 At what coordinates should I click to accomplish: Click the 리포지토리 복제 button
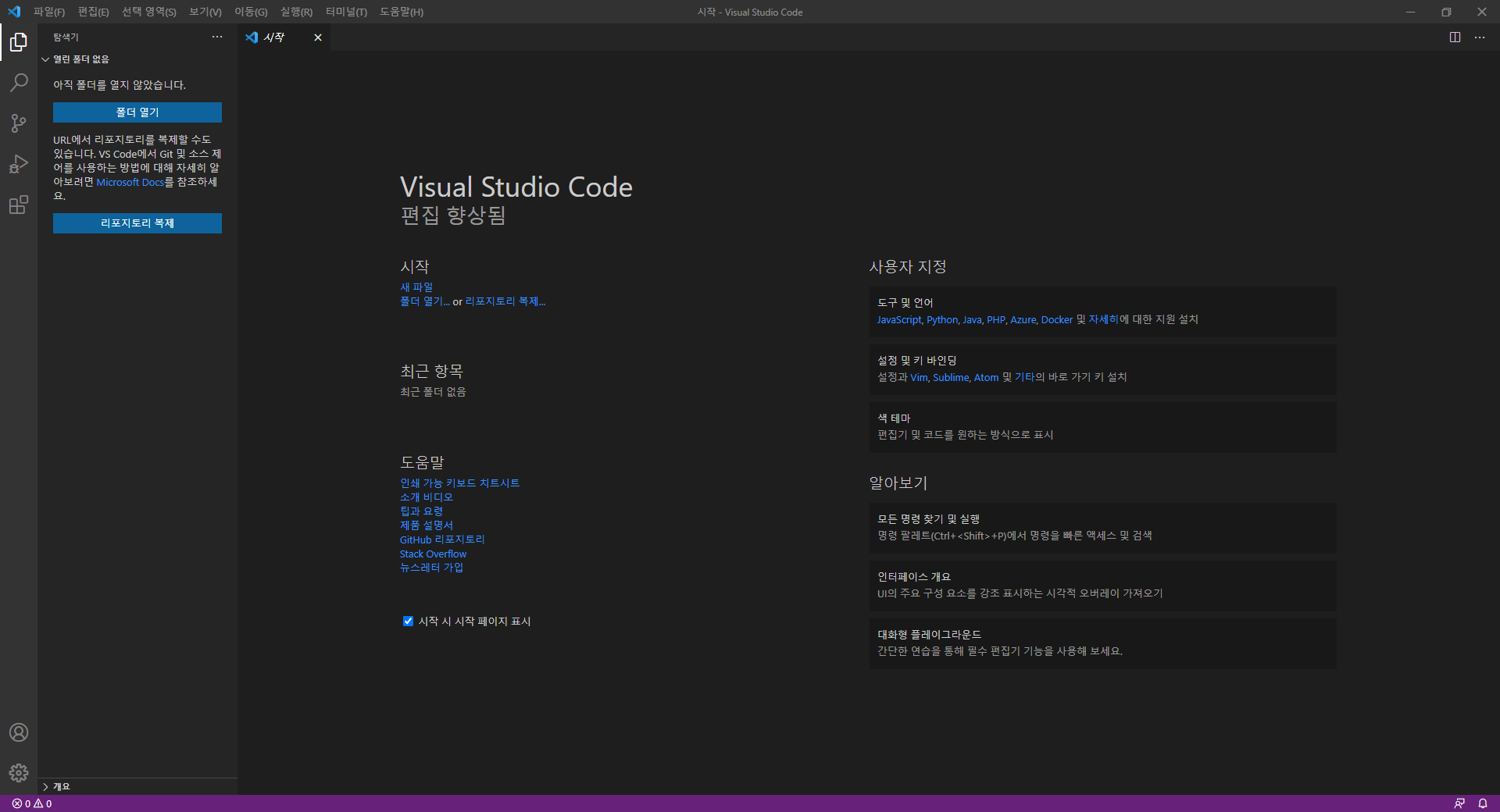point(137,223)
